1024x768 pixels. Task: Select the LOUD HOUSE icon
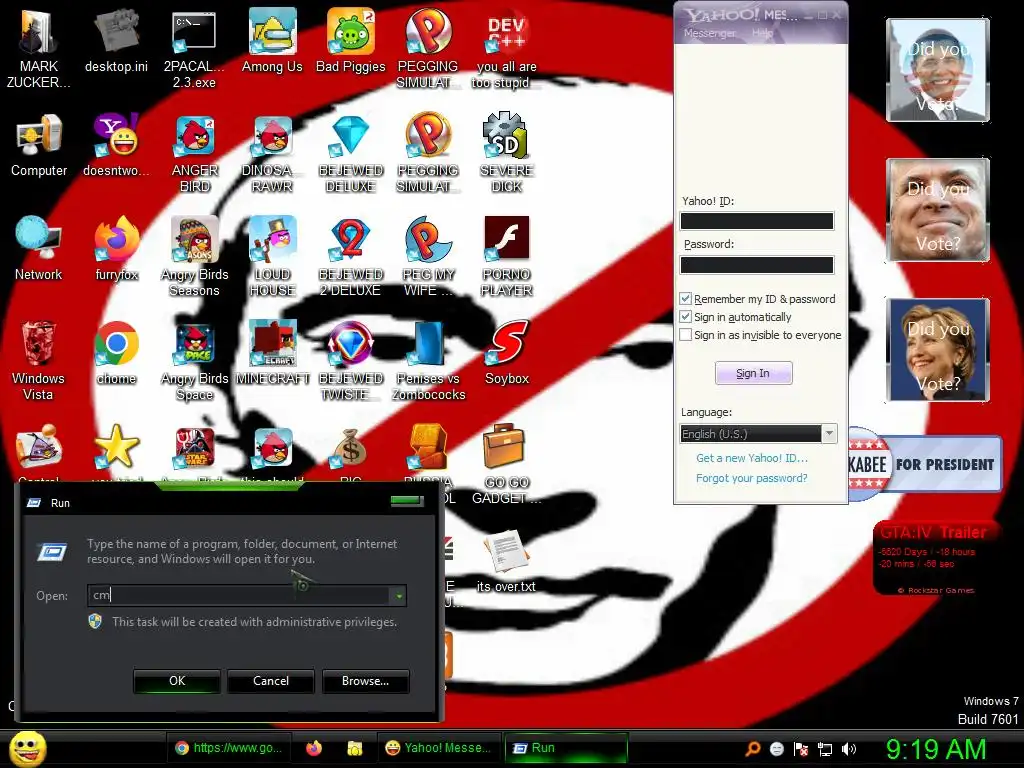[x=272, y=257]
